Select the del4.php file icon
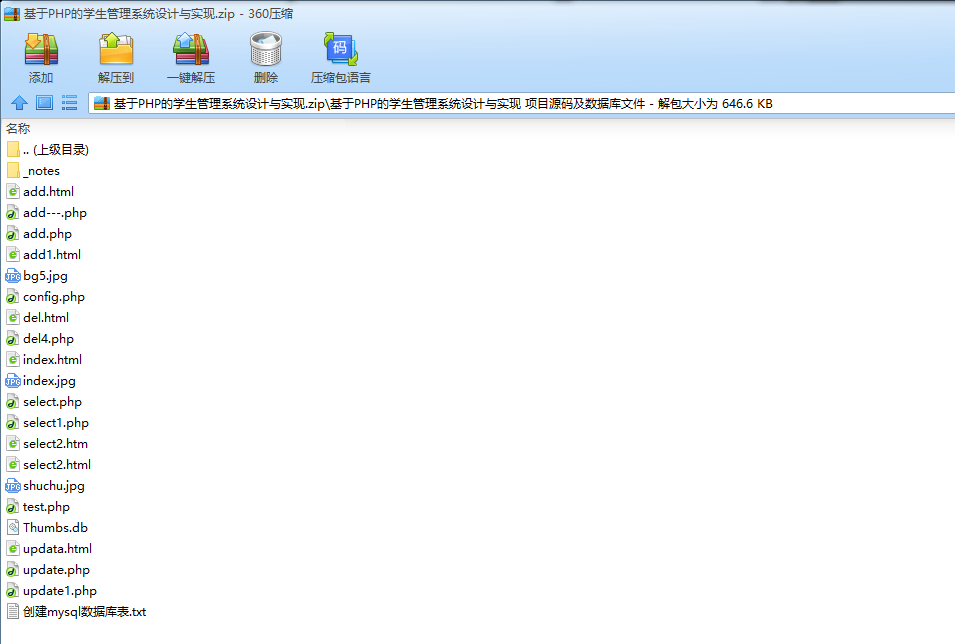The width and height of the screenshot is (955, 644). pos(13,339)
